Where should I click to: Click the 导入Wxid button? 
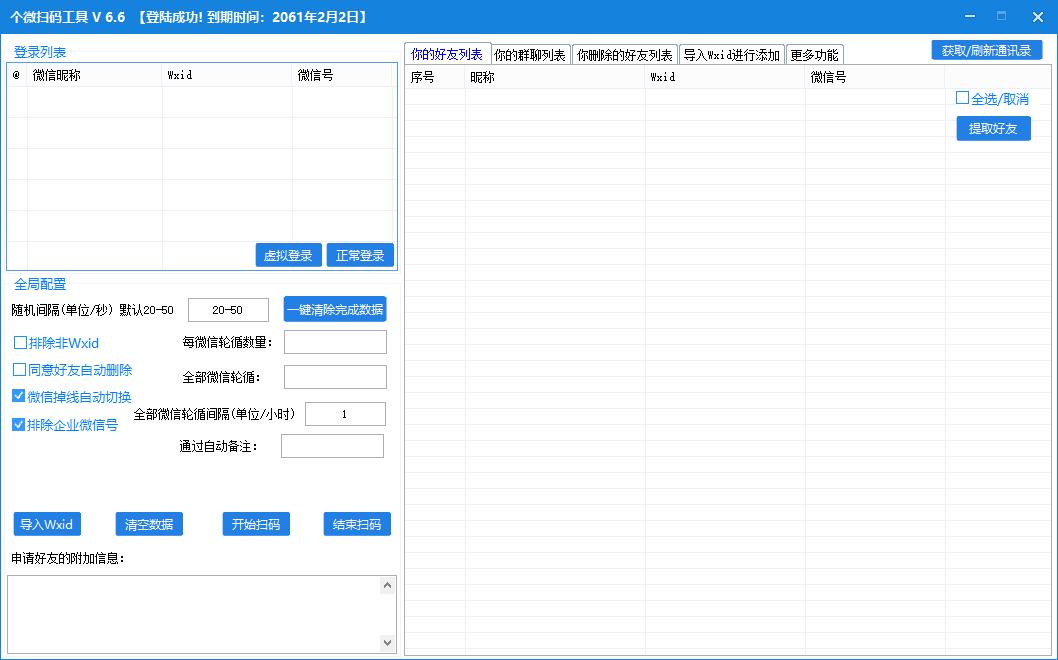[48, 524]
